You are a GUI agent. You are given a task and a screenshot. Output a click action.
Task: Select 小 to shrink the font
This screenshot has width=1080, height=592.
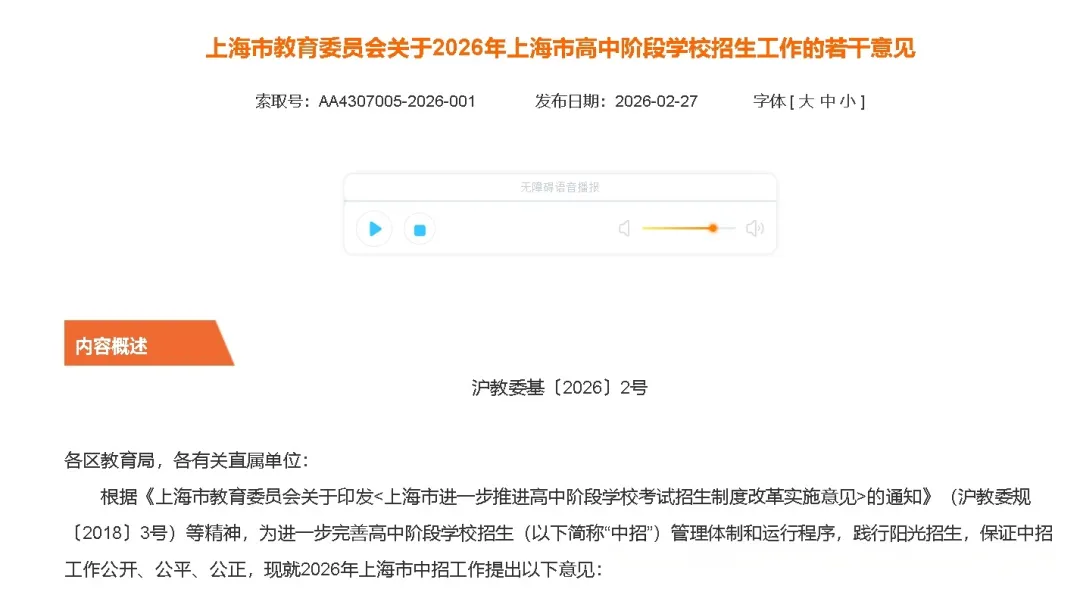852,99
